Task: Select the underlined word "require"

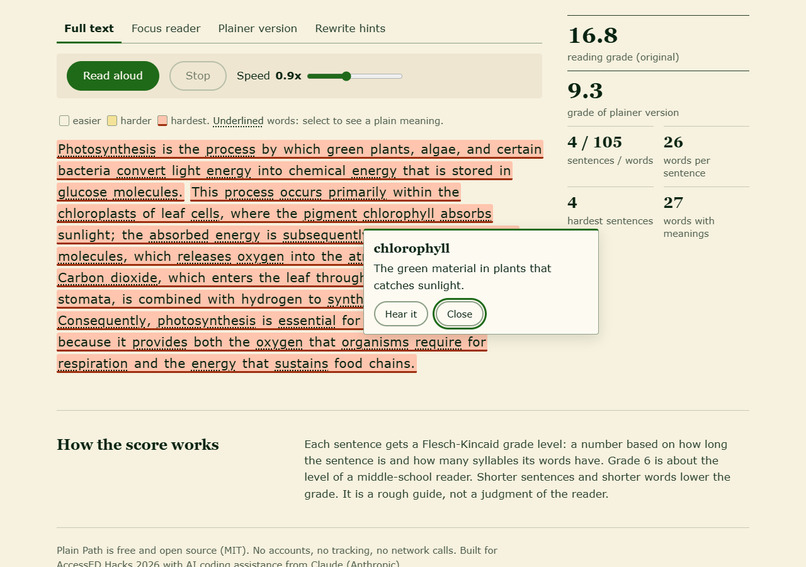Action: (x=438, y=342)
